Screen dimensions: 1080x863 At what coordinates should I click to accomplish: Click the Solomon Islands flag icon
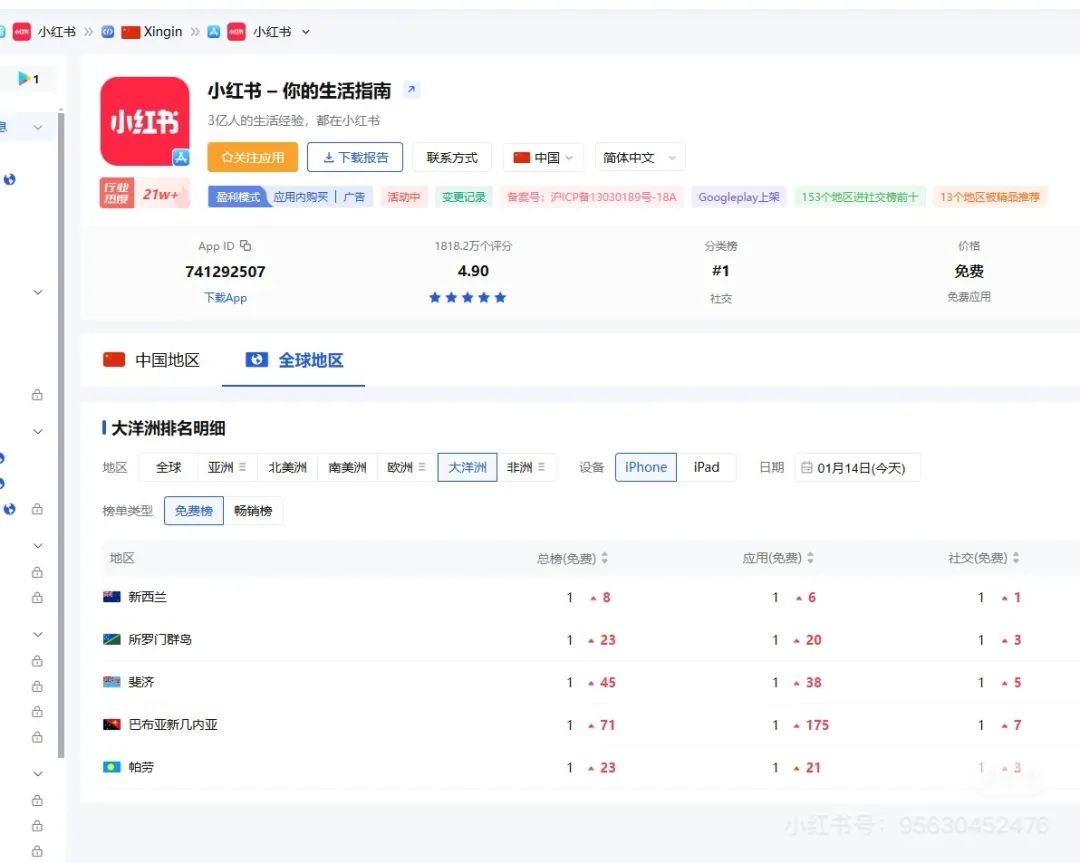click(x=112, y=639)
